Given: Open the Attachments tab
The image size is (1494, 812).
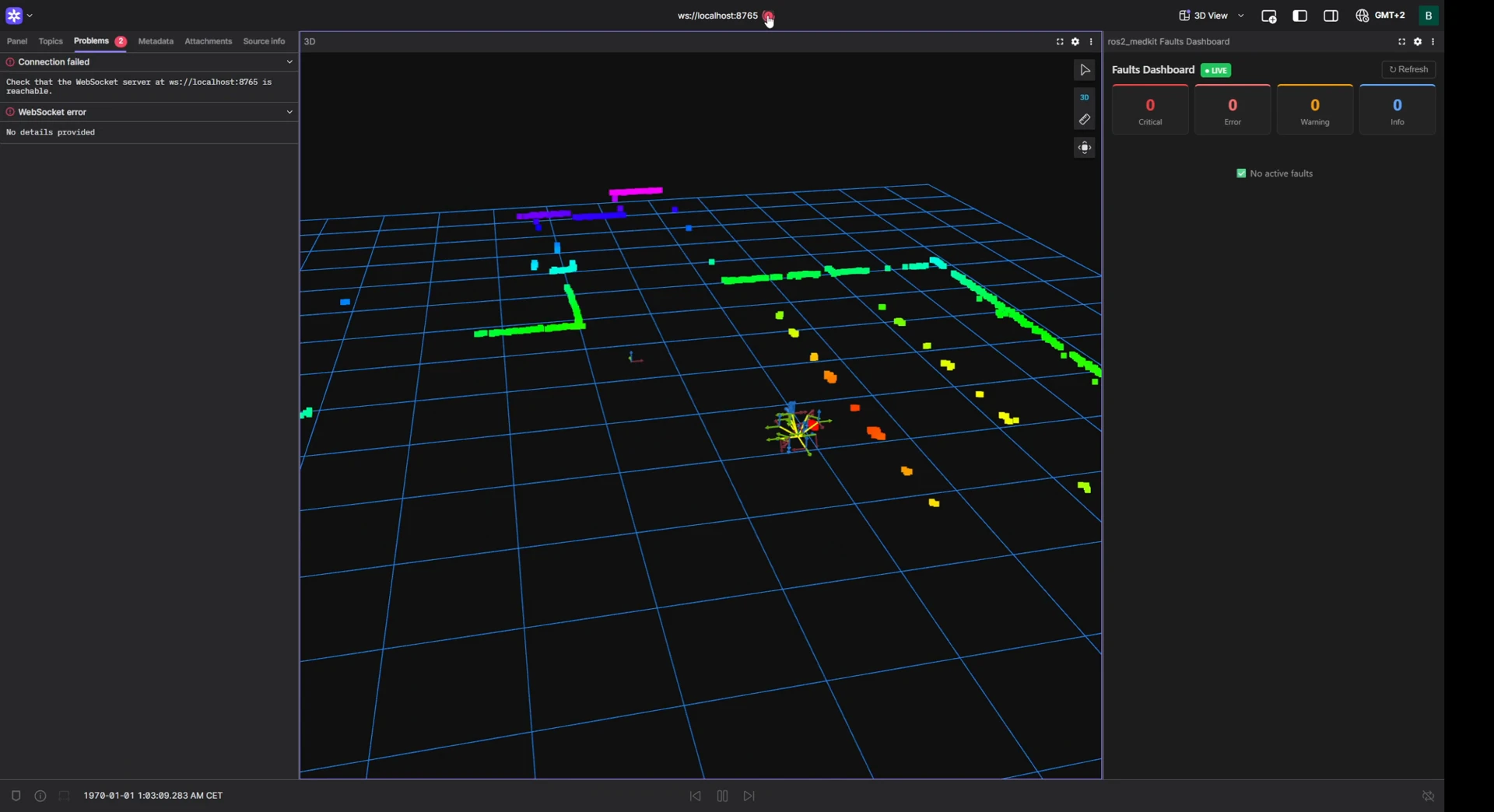Looking at the screenshot, I should coord(208,41).
